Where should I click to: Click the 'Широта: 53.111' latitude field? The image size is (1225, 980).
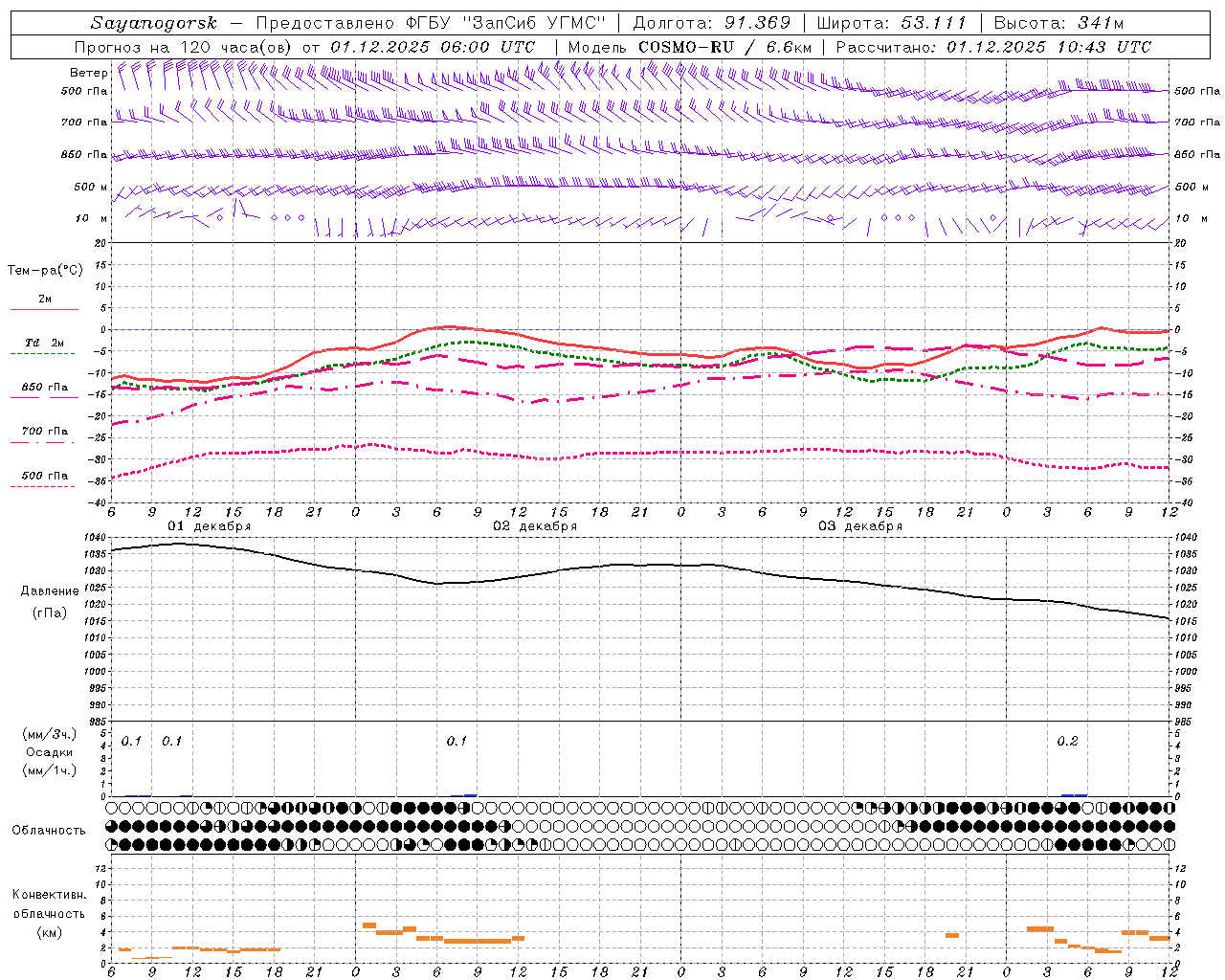click(x=891, y=23)
